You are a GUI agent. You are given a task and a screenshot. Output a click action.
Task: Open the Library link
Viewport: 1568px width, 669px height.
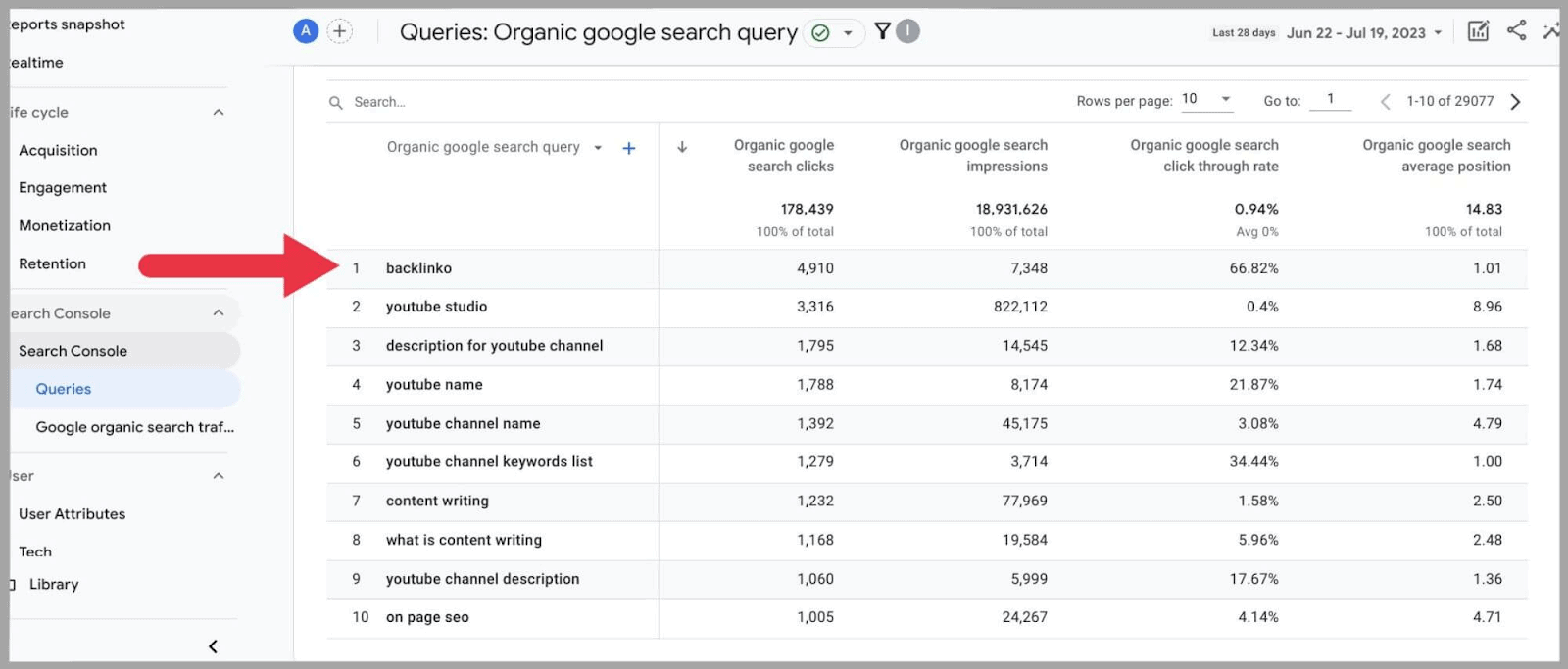pos(54,585)
